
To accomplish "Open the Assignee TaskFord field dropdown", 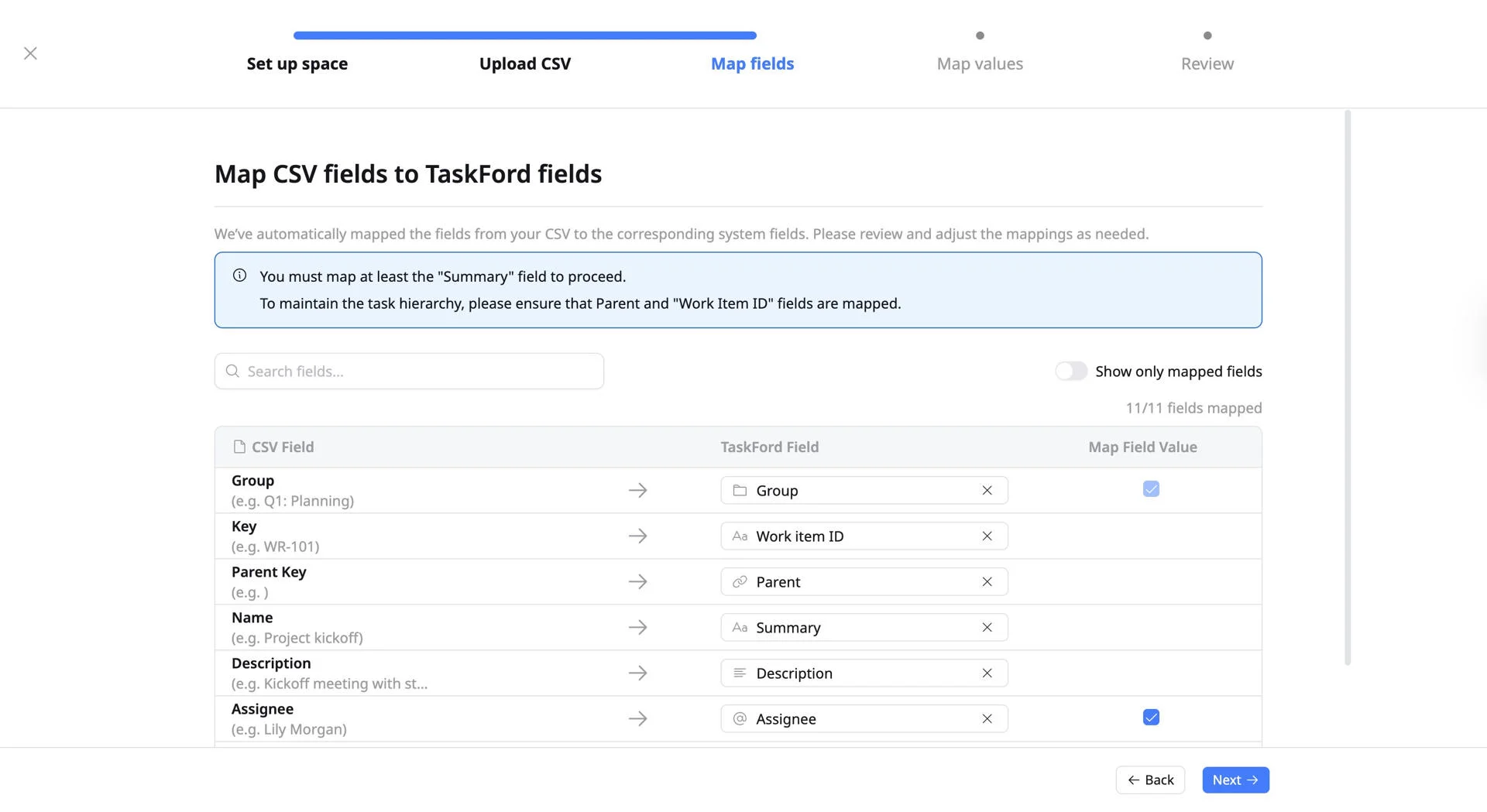I will click(x=864, y=719).
